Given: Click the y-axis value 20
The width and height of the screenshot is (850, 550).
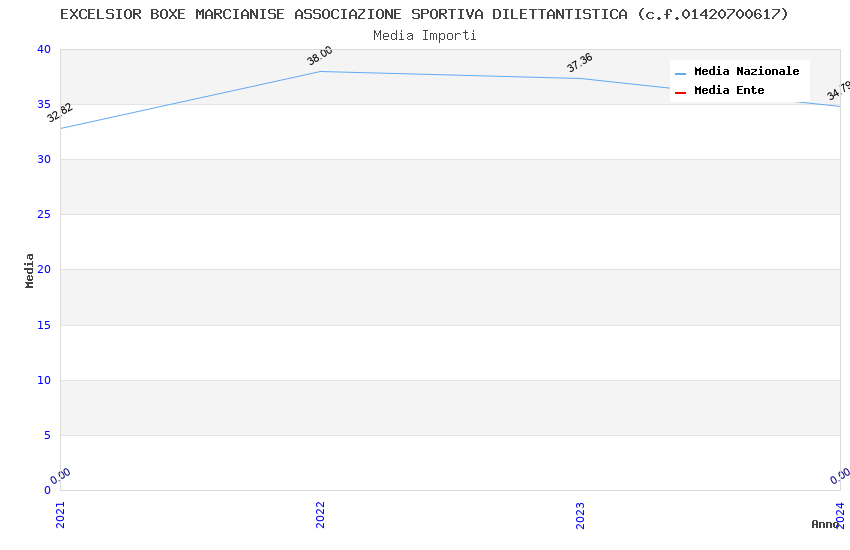Looking at the screenshot, I should 44,269.
